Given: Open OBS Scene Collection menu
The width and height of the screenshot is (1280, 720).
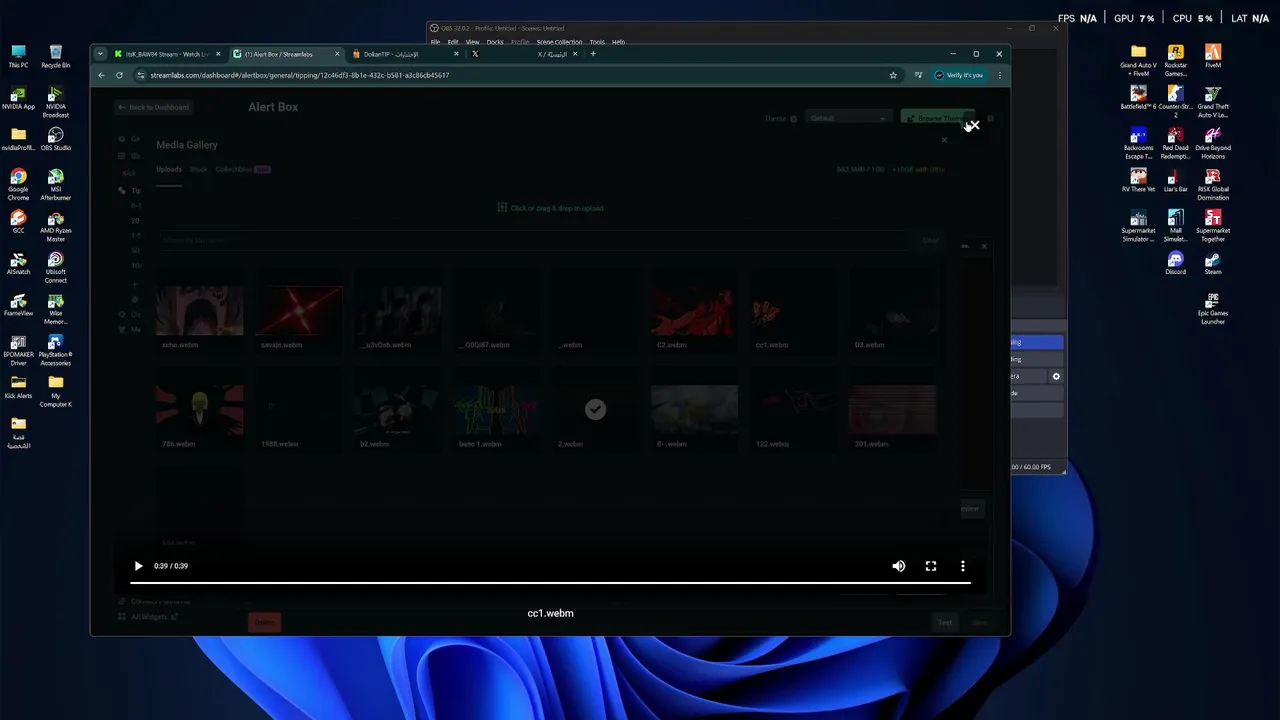Looking at the screenshot, I should point(559,42).
